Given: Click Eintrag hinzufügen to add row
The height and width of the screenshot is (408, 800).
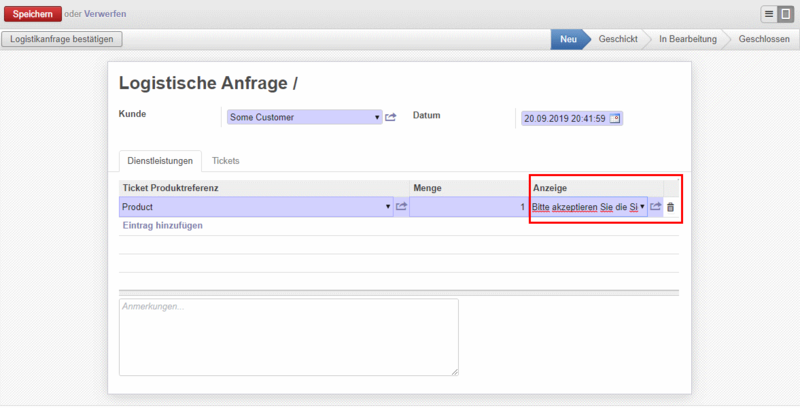Looking at the screenshot, I should [162, 226].
